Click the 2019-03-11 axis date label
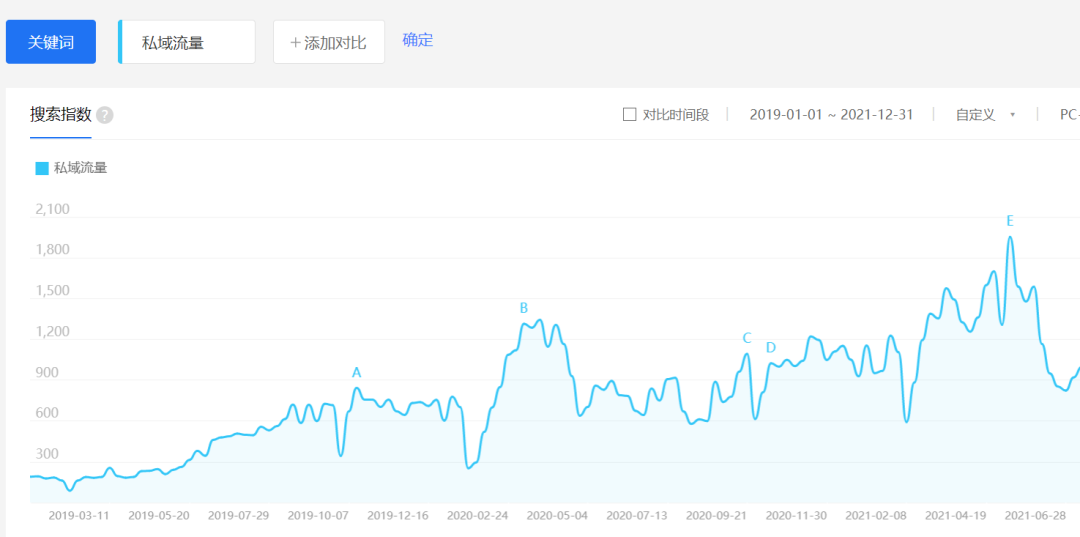Image resolution: width=1080 pixels, height=537 pixels. [x=79, y=516]
